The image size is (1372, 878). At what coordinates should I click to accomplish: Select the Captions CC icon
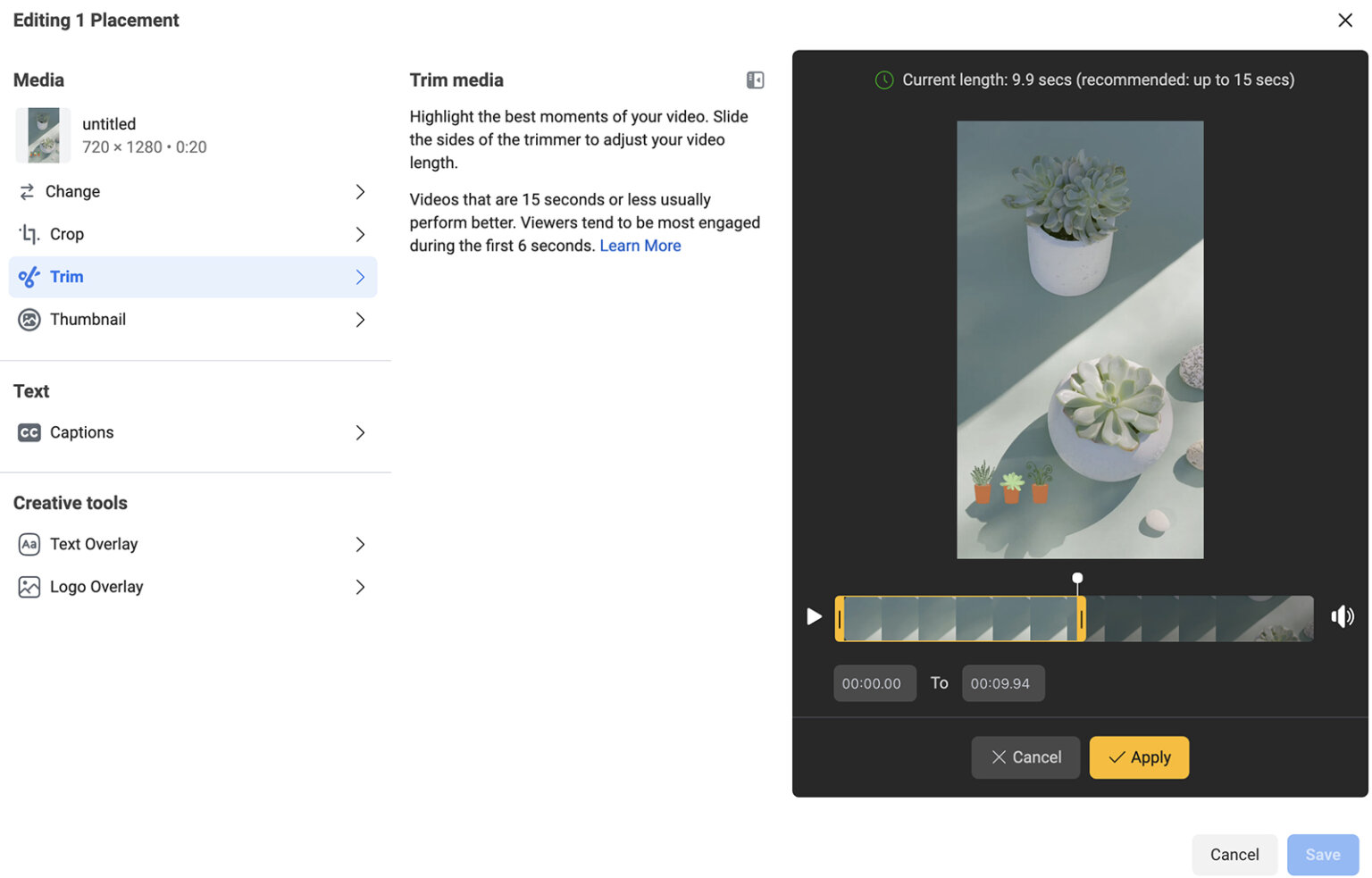pos(29,432)
